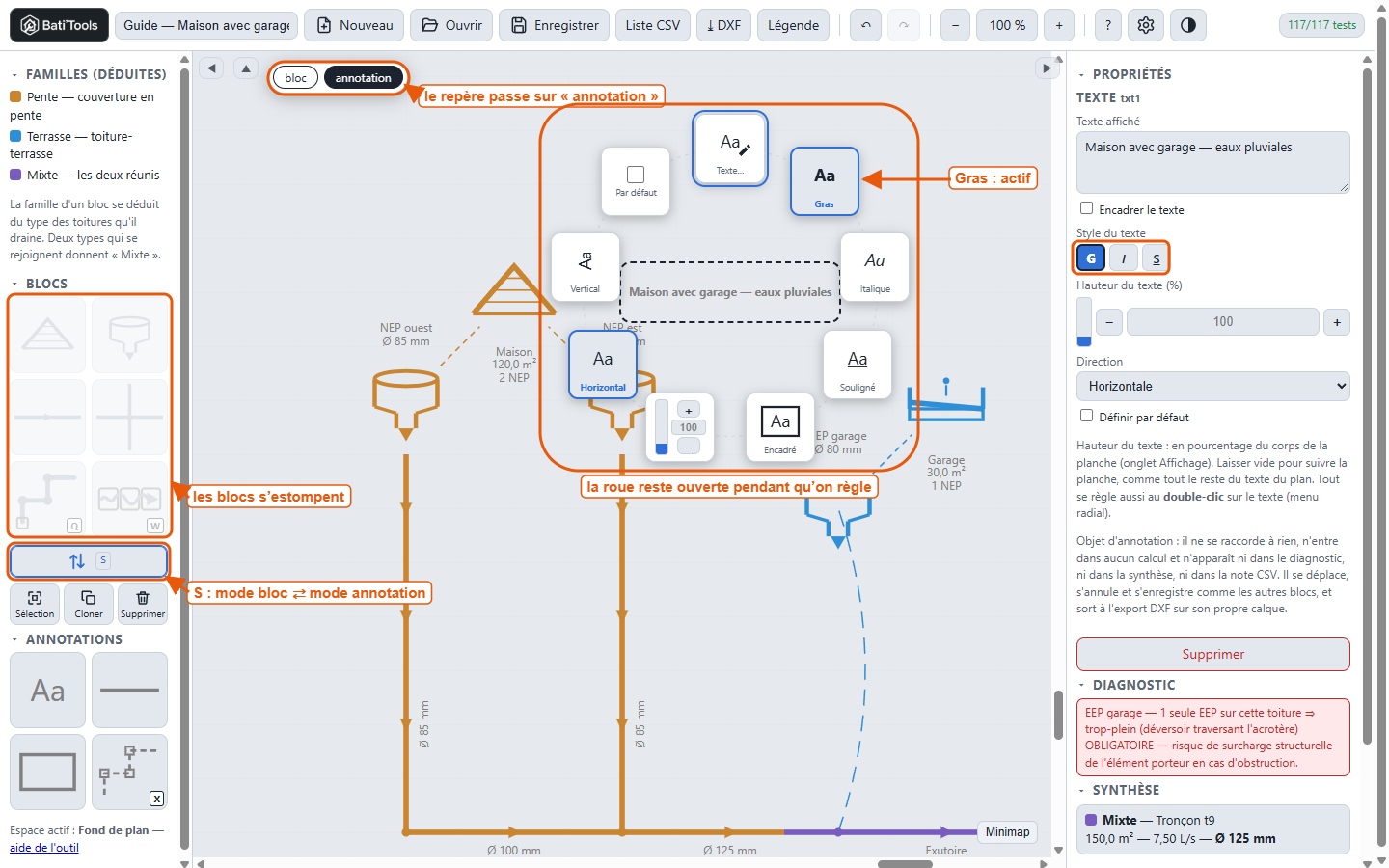Select Horizontal in the radial menu

pyautogui.click(x=603, y=365)
